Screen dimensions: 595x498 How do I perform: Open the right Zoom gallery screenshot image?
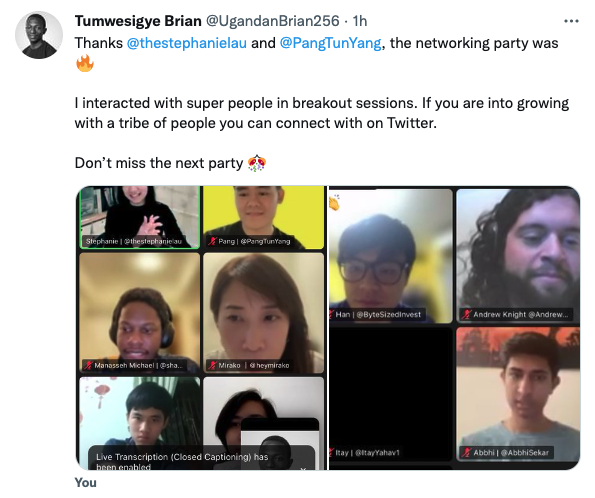[x=454, y=328]
